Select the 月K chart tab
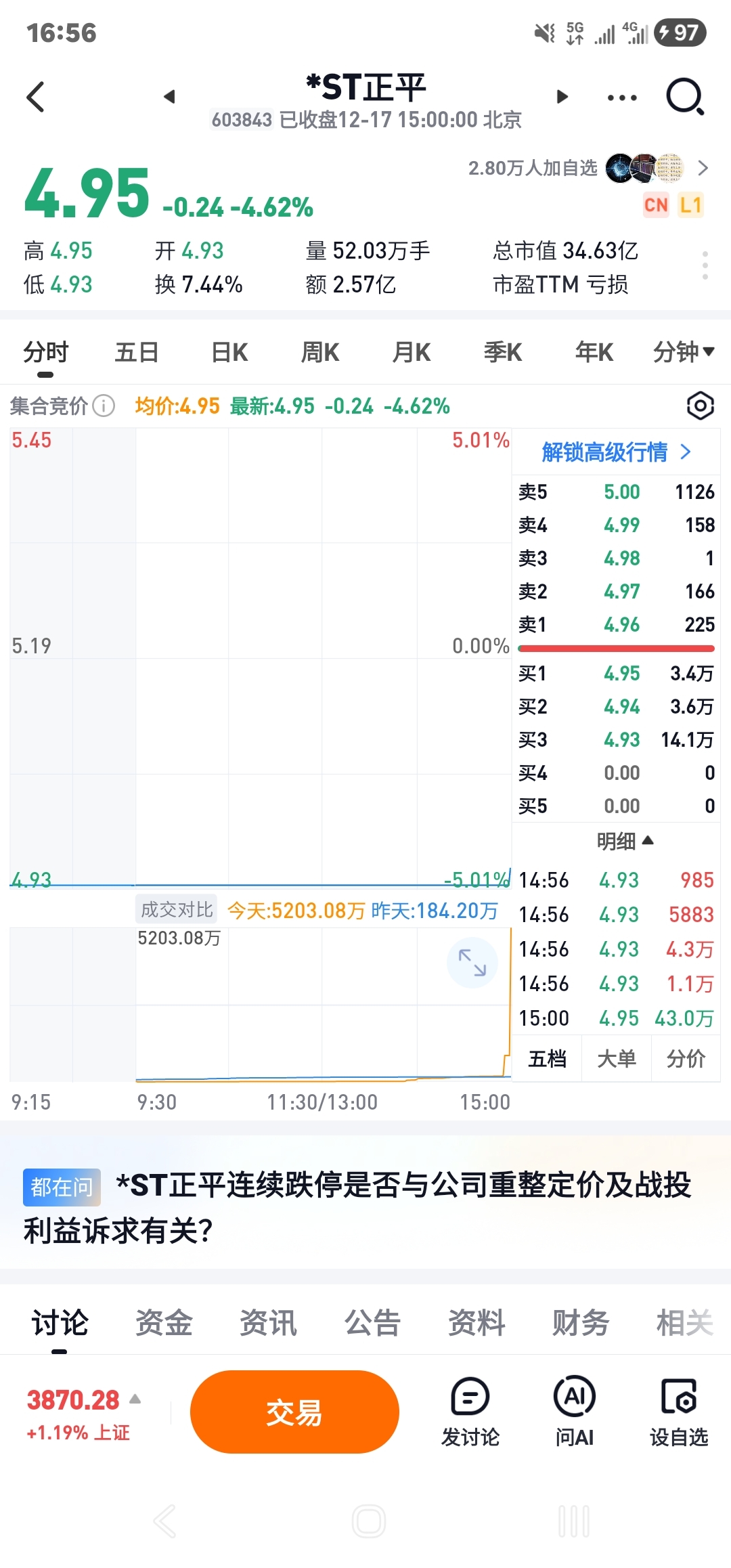Image resolution: width=731 pixels, height=1568 pixels. coord(412,352)
